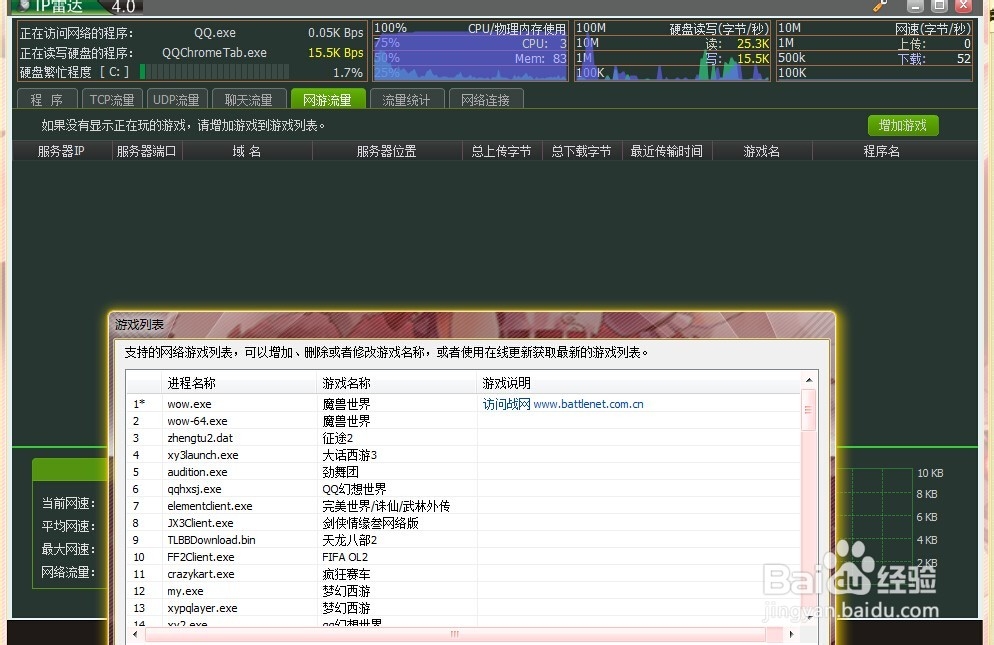Click the disk busy level bar for C:

click(214, 72)
